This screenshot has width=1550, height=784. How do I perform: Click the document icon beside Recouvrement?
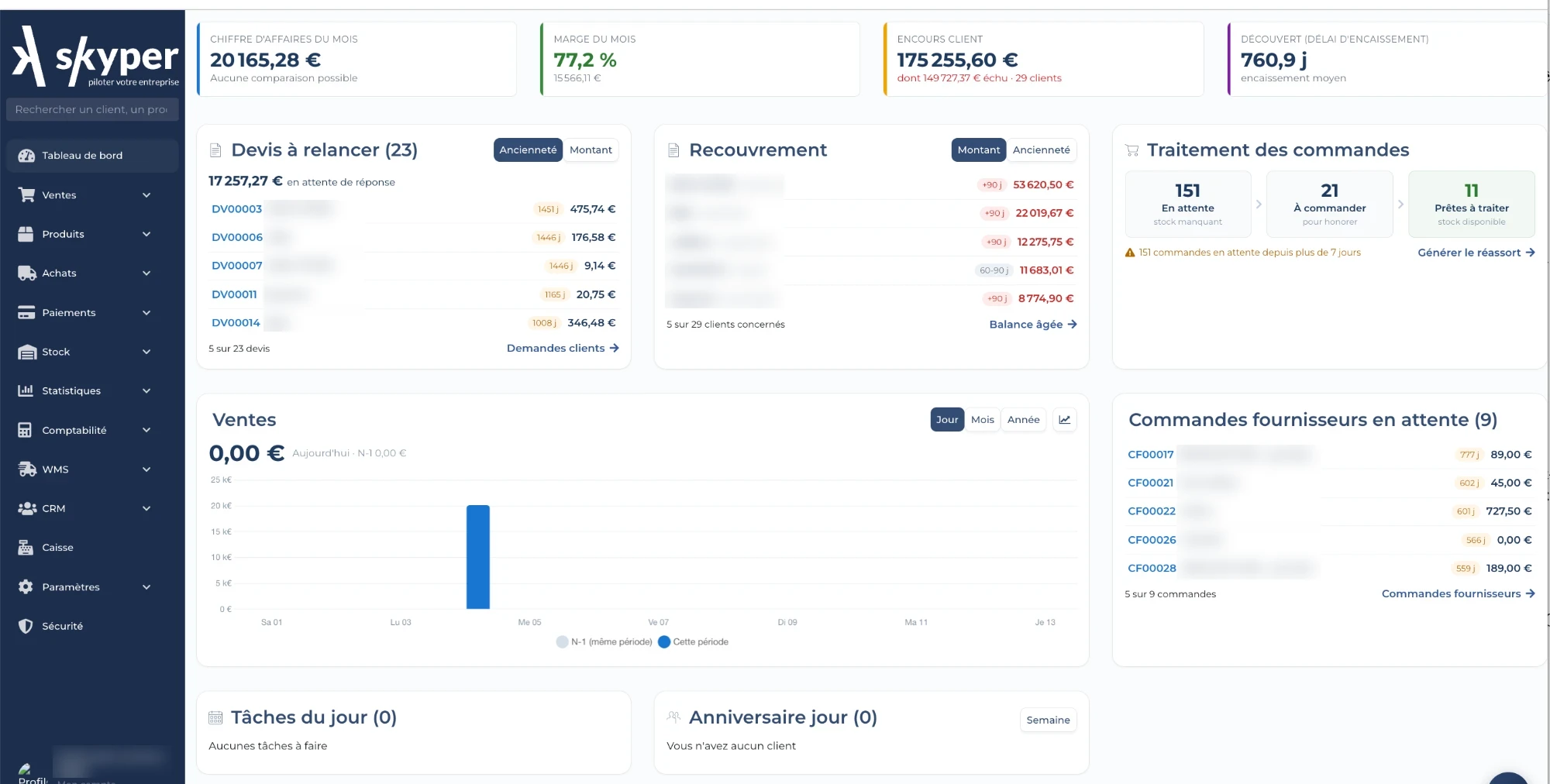point(673,150)
